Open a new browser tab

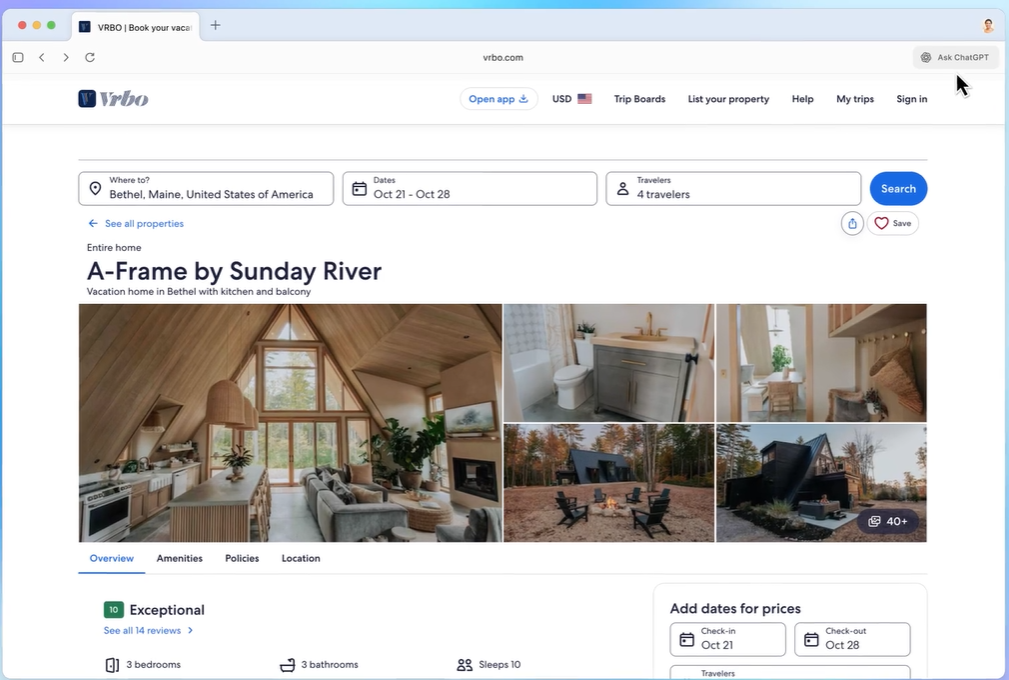(216, 25)
